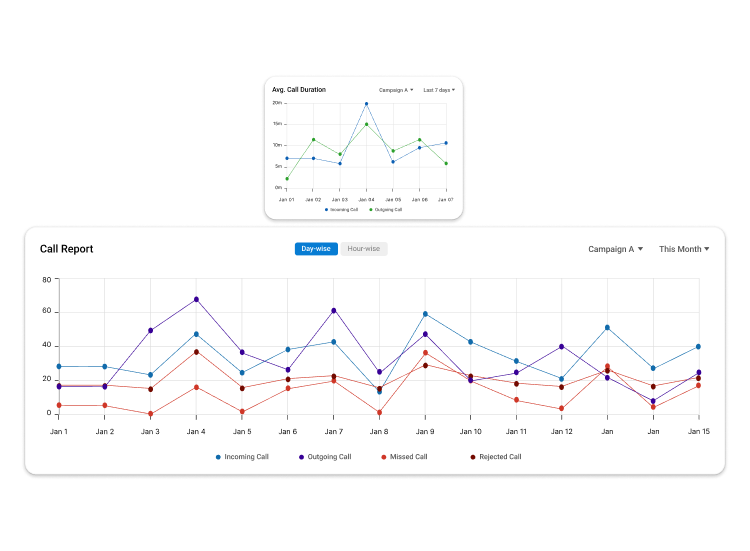Click Incoming Call point on Jan 15
This screenshot has height=551, width=750.
coord(698,347)
